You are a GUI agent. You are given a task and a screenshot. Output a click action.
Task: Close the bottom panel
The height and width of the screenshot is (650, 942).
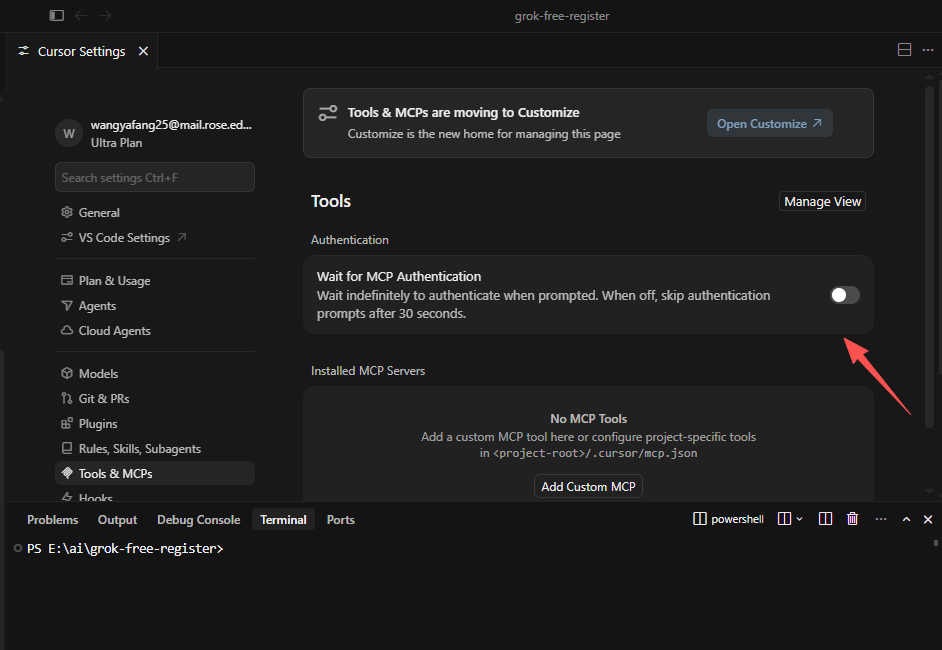tap(928, 519)
